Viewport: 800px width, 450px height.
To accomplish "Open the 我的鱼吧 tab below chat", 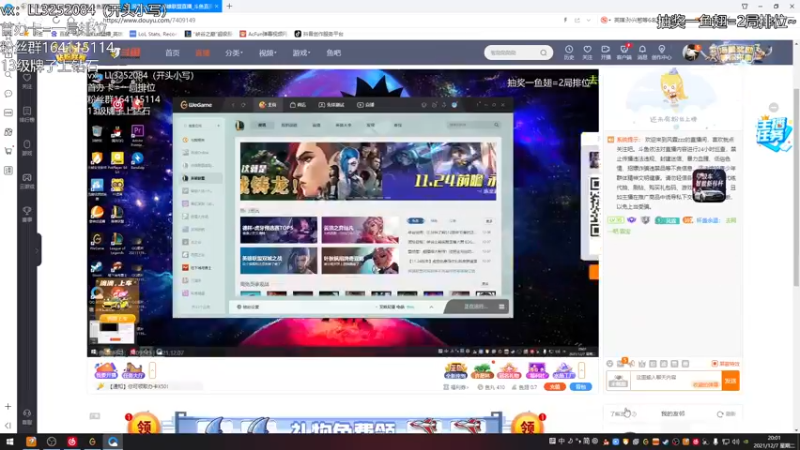I will (x=672, y=414).
